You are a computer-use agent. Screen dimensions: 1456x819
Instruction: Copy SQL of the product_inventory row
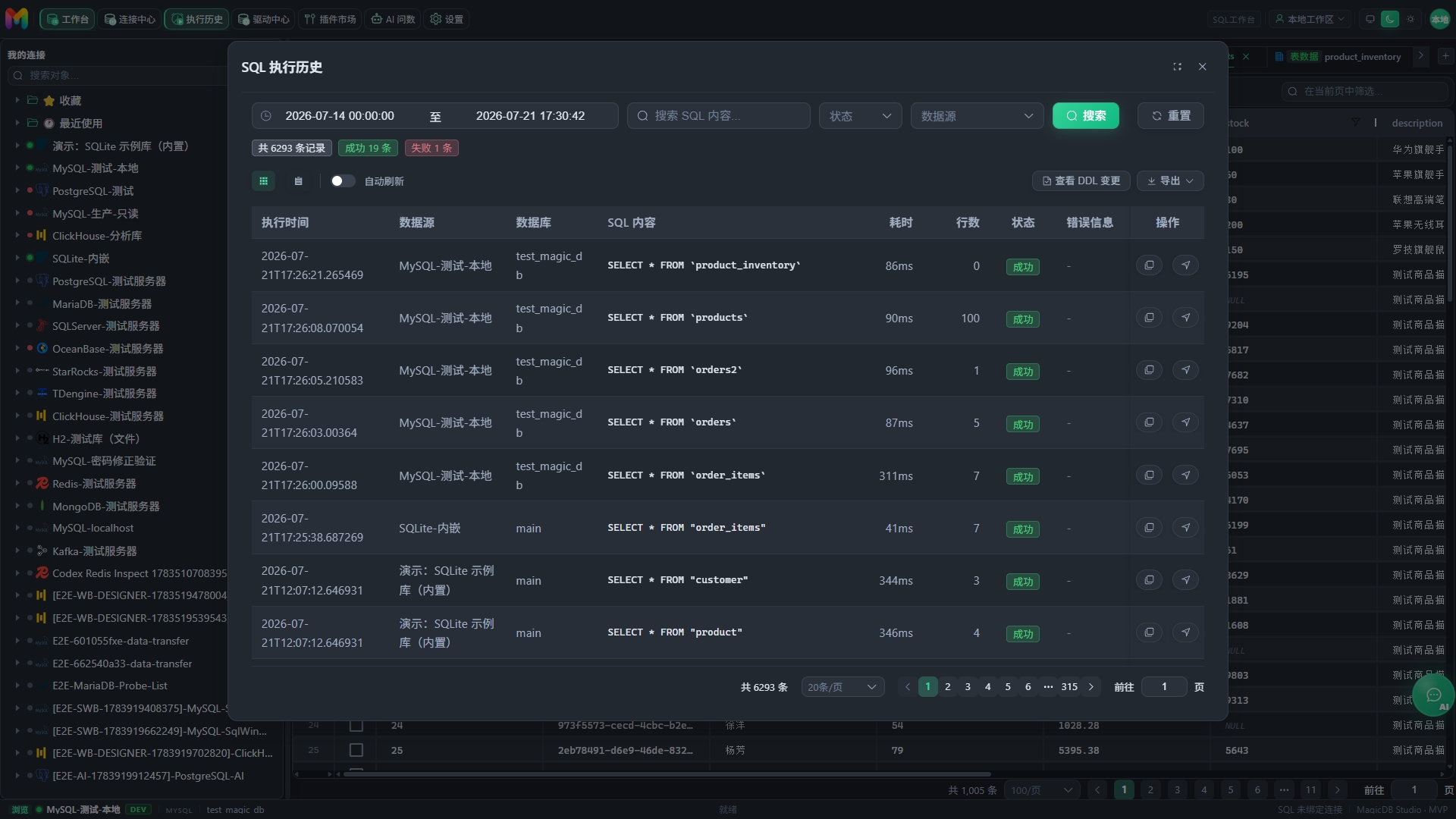[1149, 265]
